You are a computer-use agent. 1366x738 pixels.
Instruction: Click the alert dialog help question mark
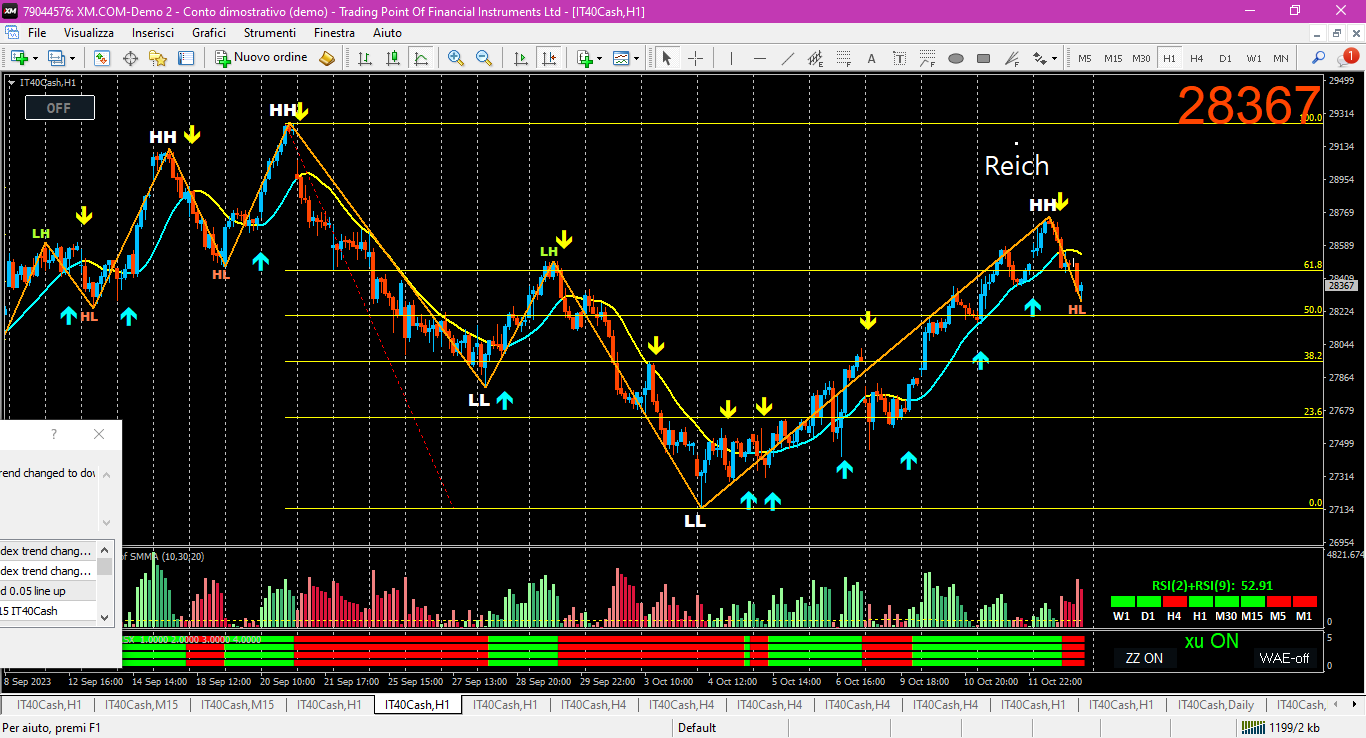point(54,434)
